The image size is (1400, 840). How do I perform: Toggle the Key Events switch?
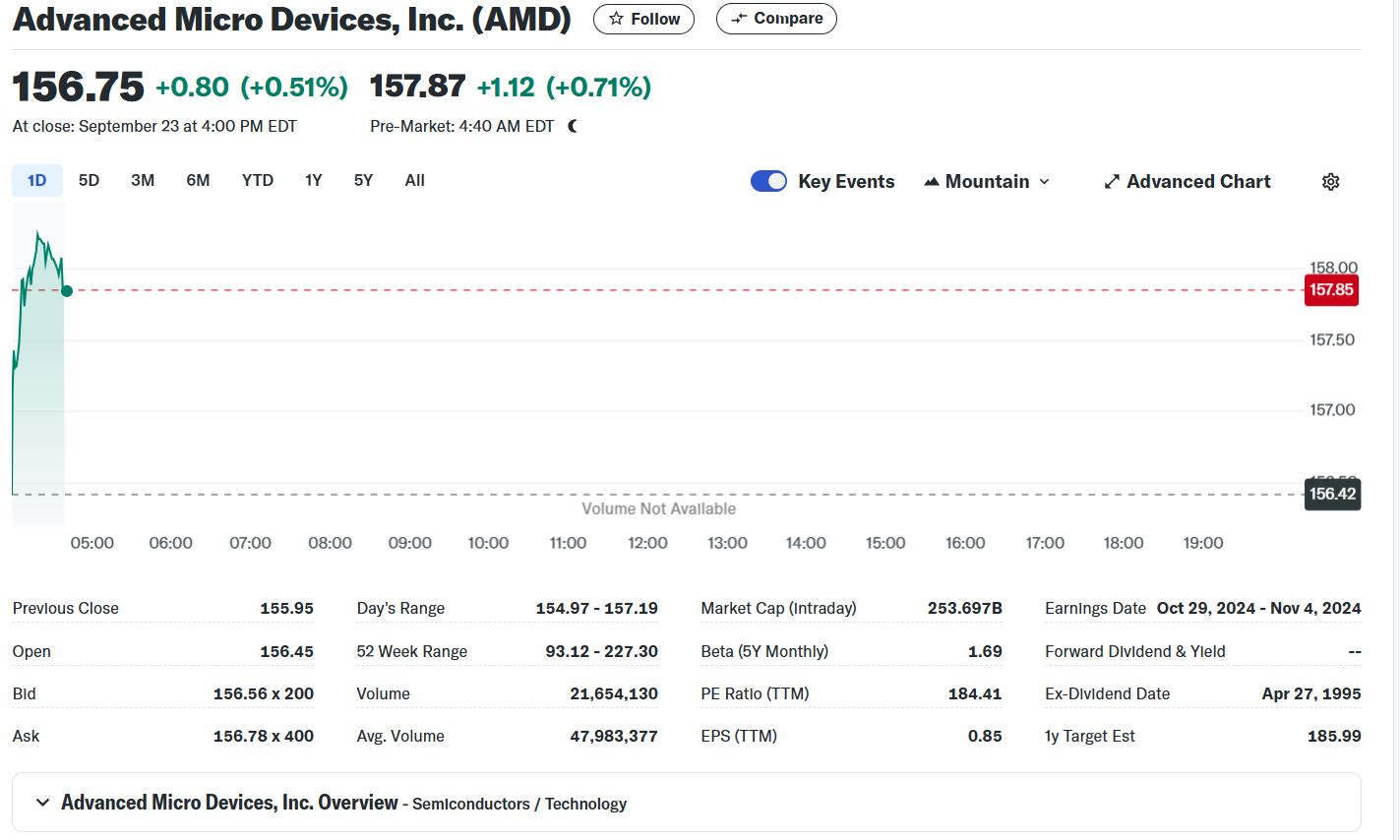tap(768, 181)
